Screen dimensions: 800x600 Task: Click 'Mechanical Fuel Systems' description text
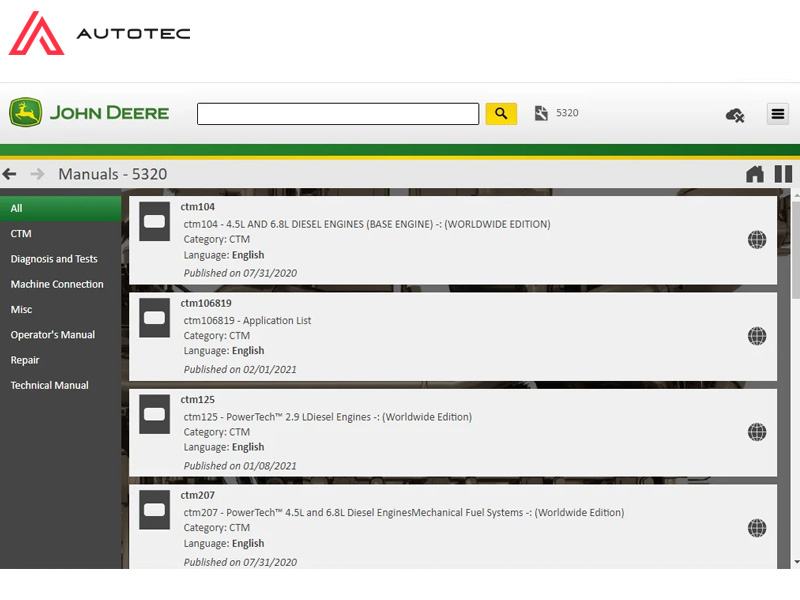pos(467,512)
